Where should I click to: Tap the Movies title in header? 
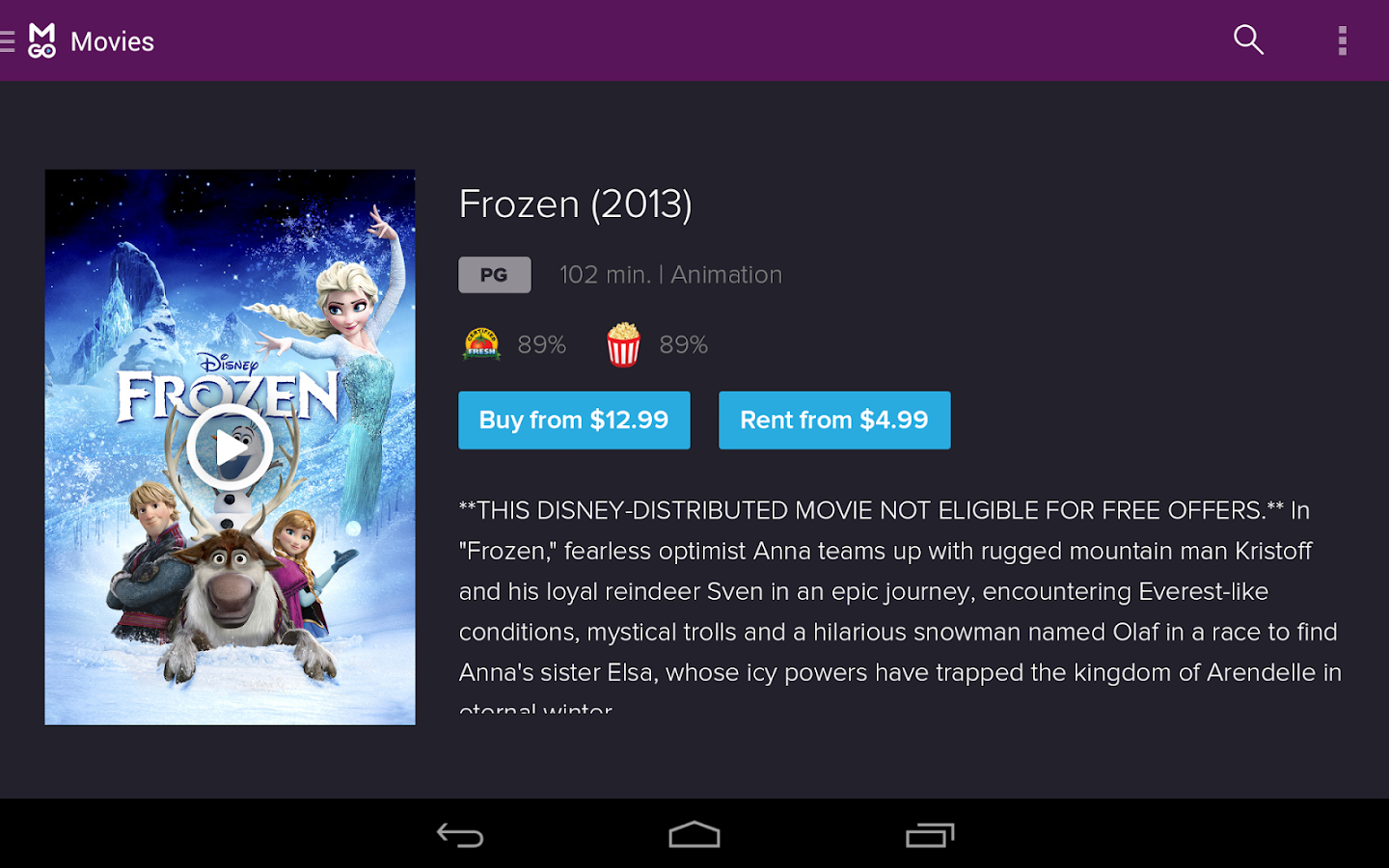click(x=112, y=41)
